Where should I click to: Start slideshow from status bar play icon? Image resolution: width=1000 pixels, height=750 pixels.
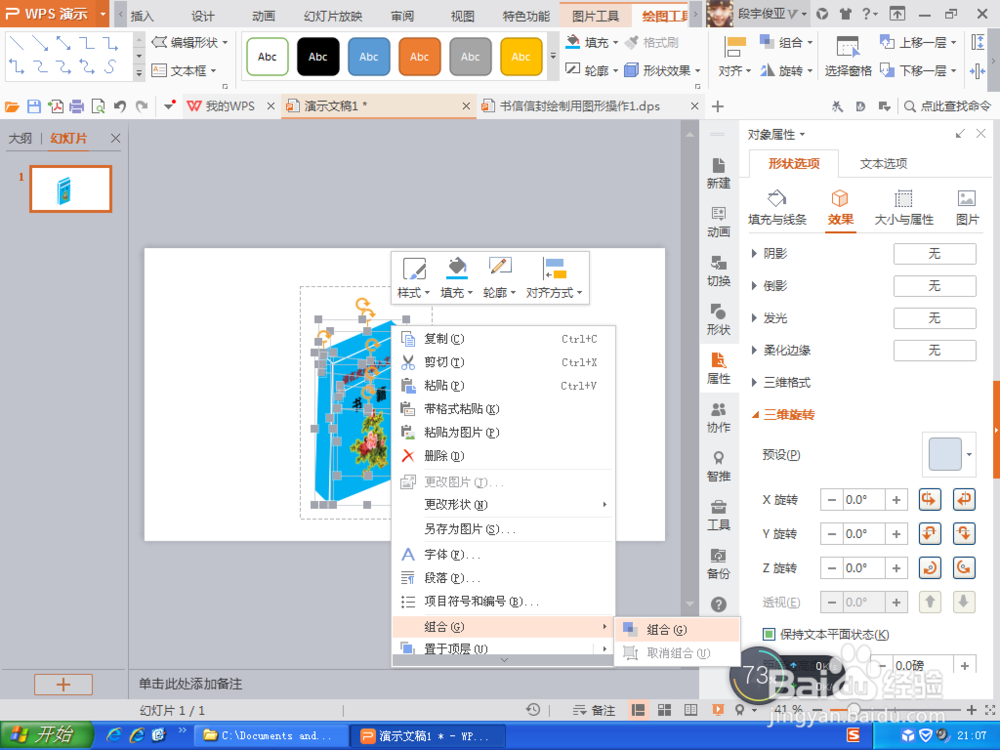(718, 710)
